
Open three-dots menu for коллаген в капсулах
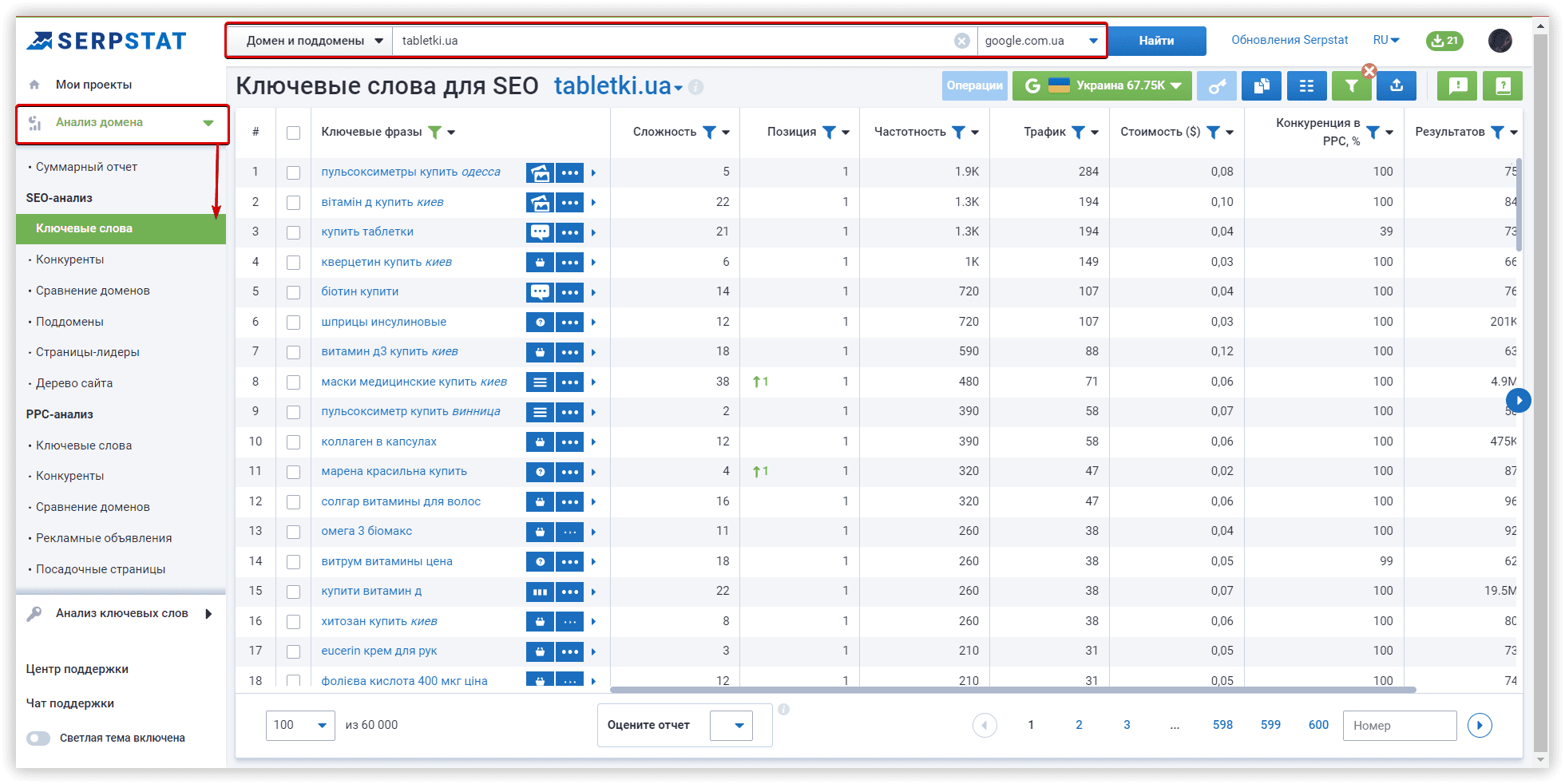[x=570, y=442]
